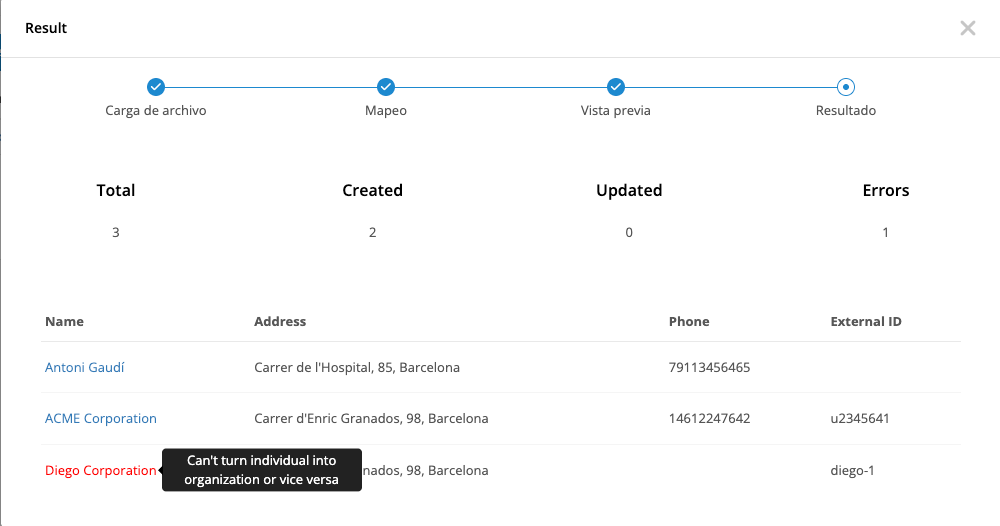The image size is (1000, 526).
Task: Click the Created count value 2
Action: (x=372, y=232)
